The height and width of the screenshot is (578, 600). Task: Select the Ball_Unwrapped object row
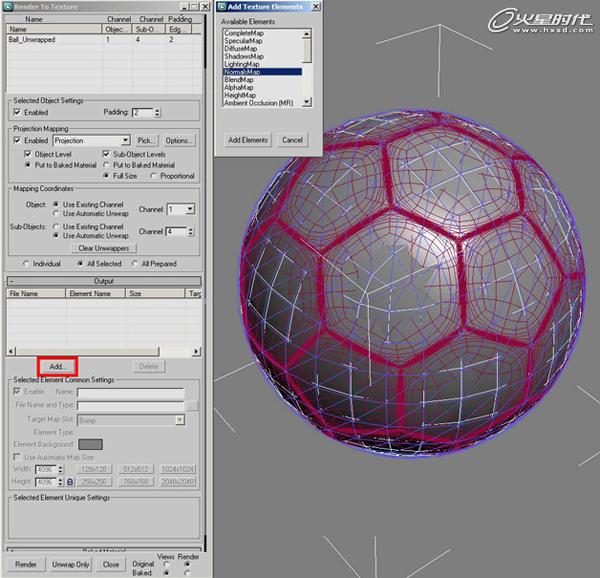pyautogui.click(x=103, y=39)
